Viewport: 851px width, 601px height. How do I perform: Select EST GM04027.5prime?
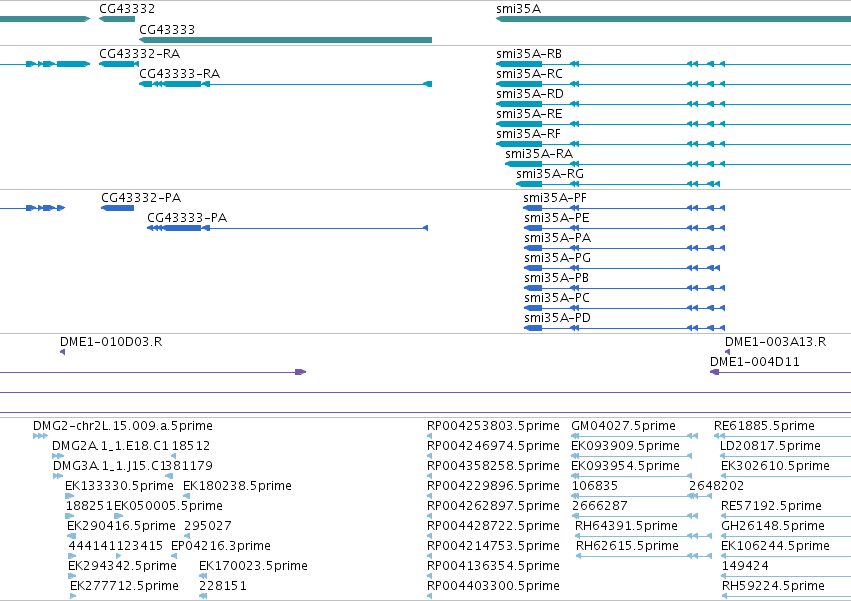point(623,426)
